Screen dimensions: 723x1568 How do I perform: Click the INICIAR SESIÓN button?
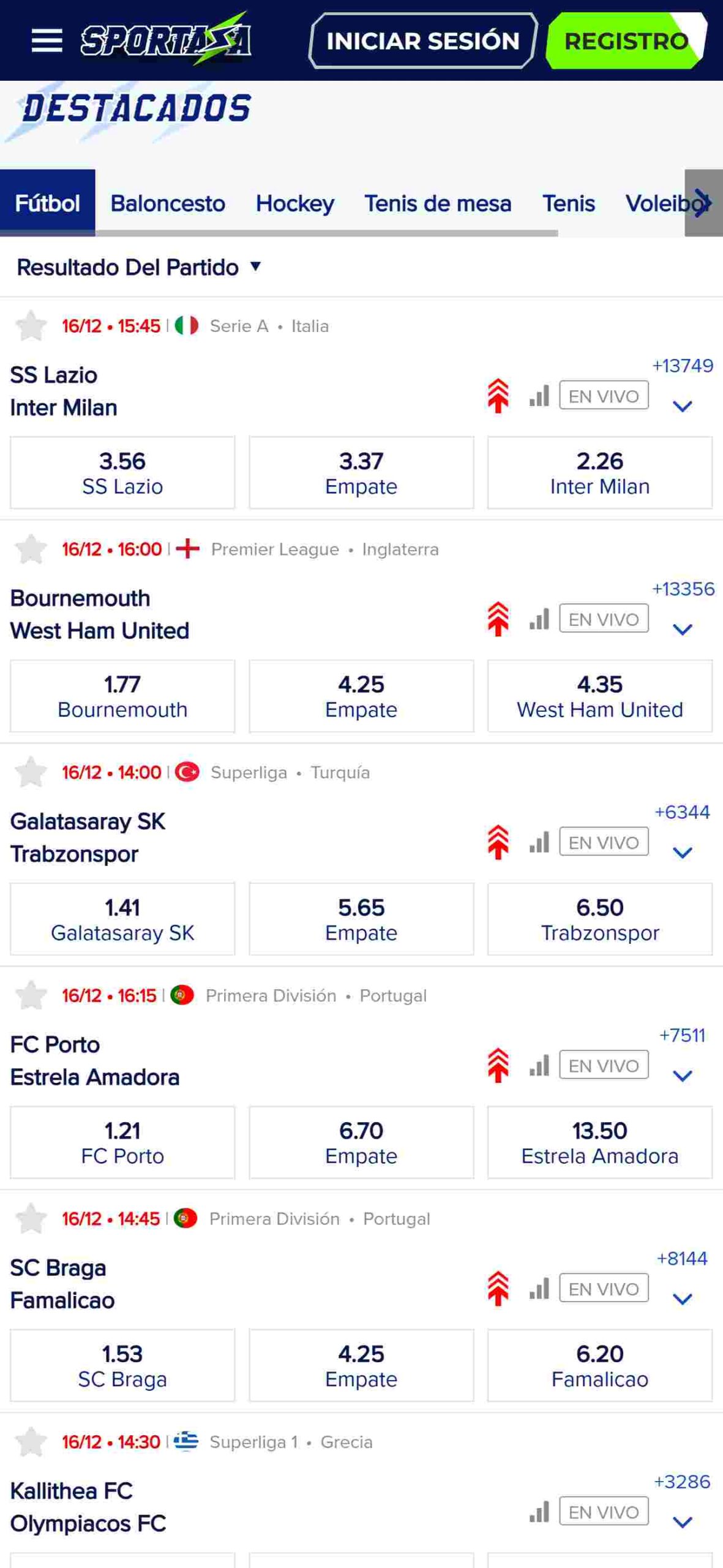point(423,40)
